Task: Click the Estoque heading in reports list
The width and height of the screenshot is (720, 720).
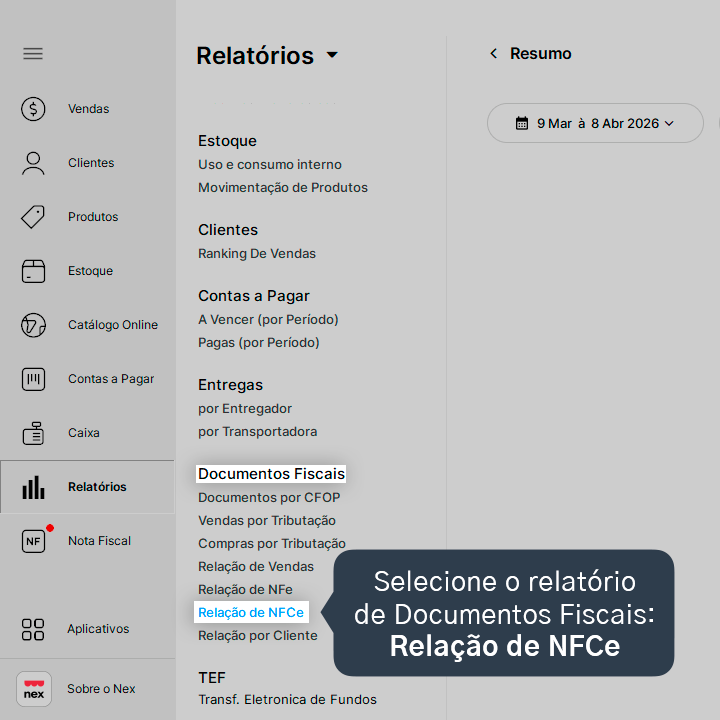Action: tap(227, 141)
